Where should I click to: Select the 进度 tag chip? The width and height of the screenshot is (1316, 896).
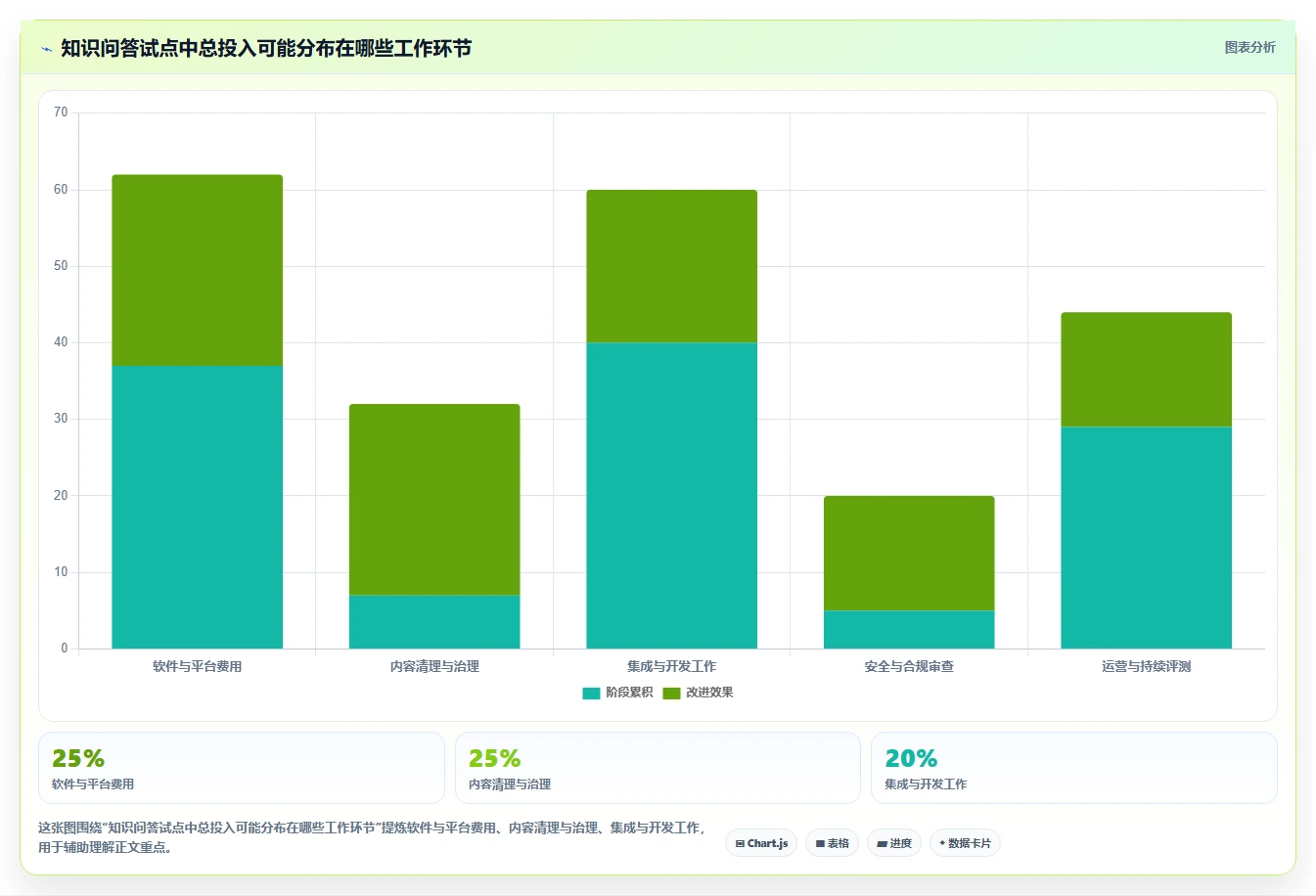pos(894,843)
